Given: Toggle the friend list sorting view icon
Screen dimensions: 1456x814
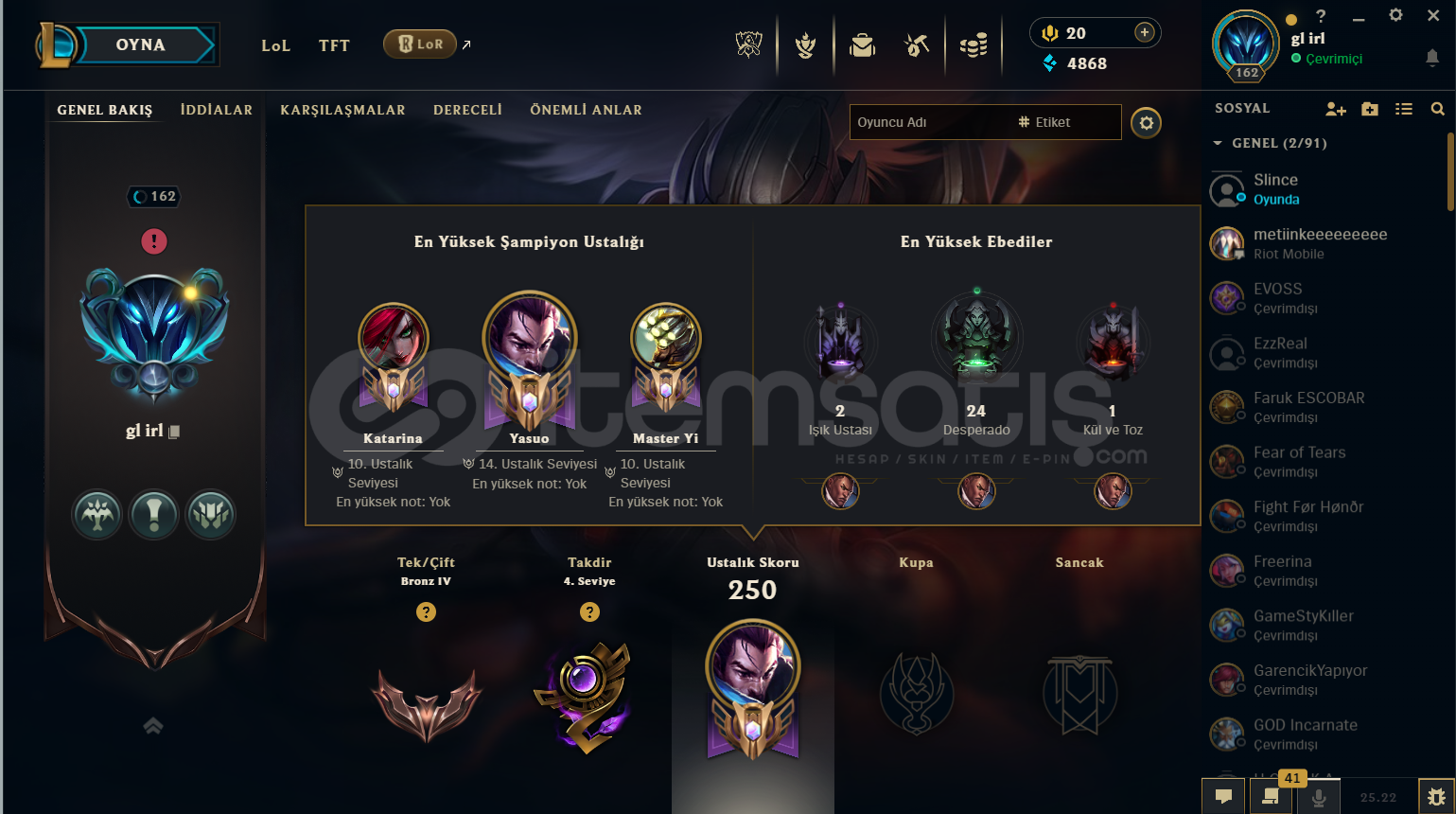Looking at the screenshot, I should pyautogui.click(x=1404, y=109).
